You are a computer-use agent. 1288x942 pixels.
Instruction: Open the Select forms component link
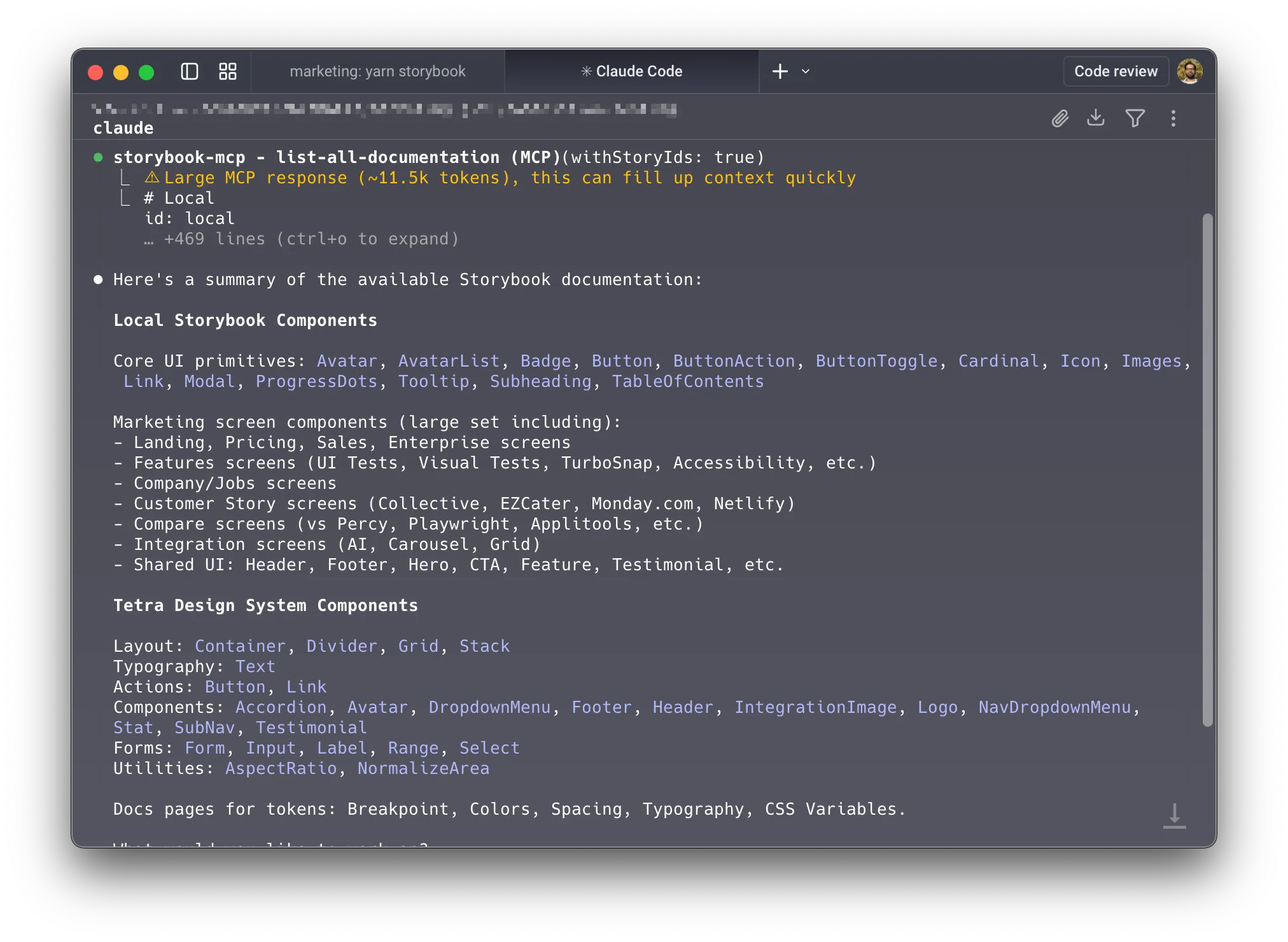489,748
